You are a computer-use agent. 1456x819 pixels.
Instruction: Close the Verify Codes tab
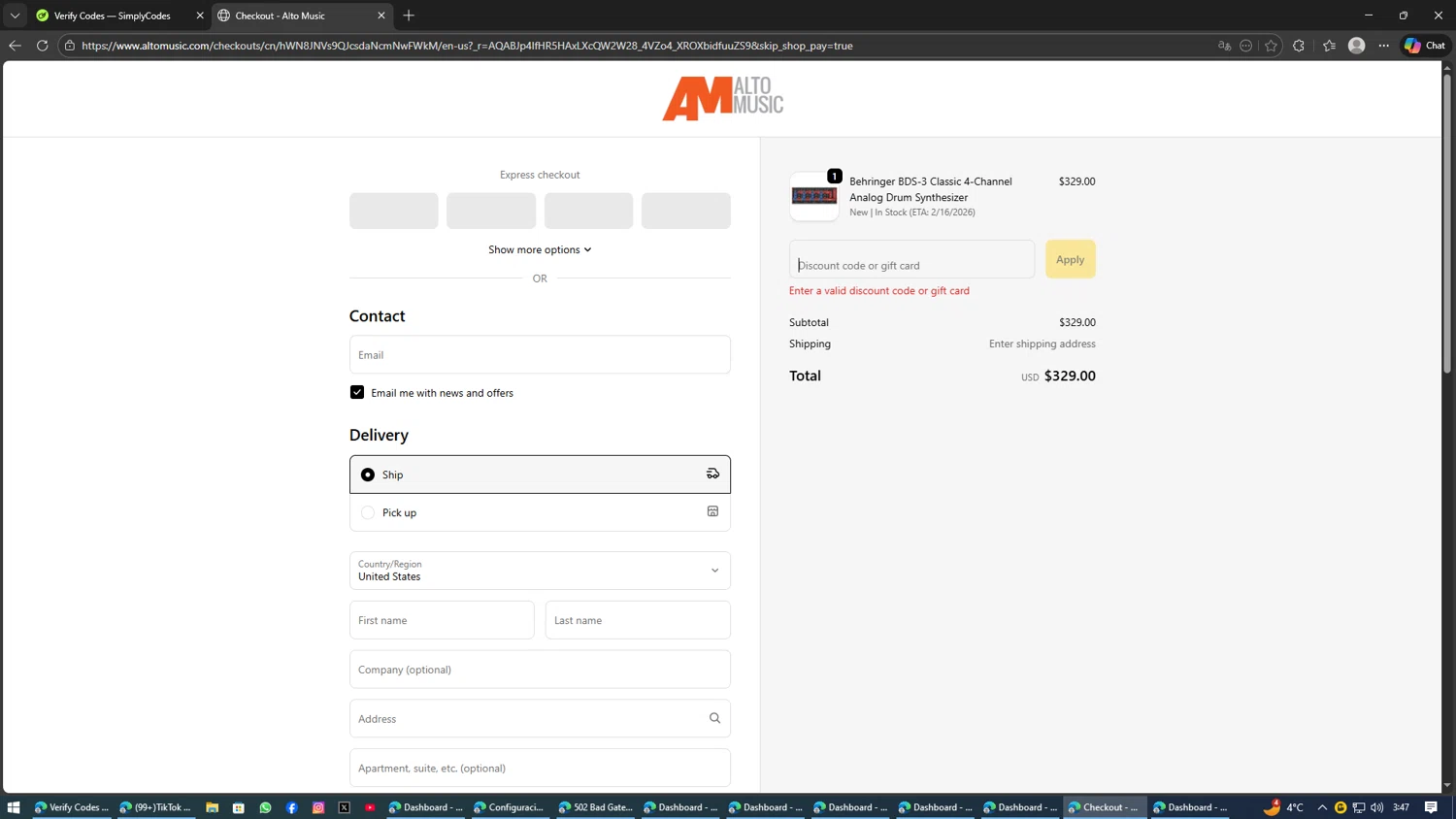[200, 16]
